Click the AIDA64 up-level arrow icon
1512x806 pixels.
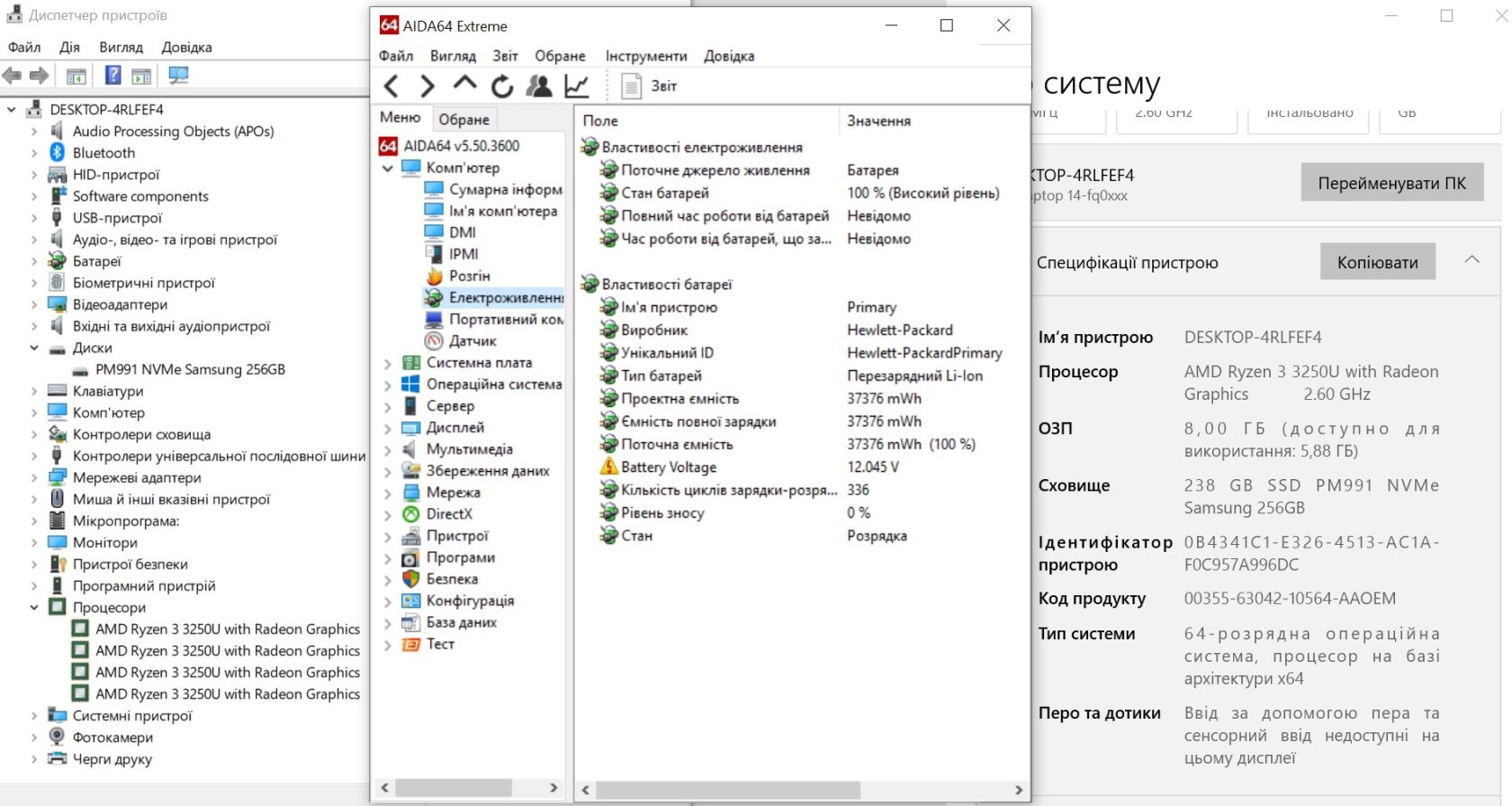(x=464, y=84)
